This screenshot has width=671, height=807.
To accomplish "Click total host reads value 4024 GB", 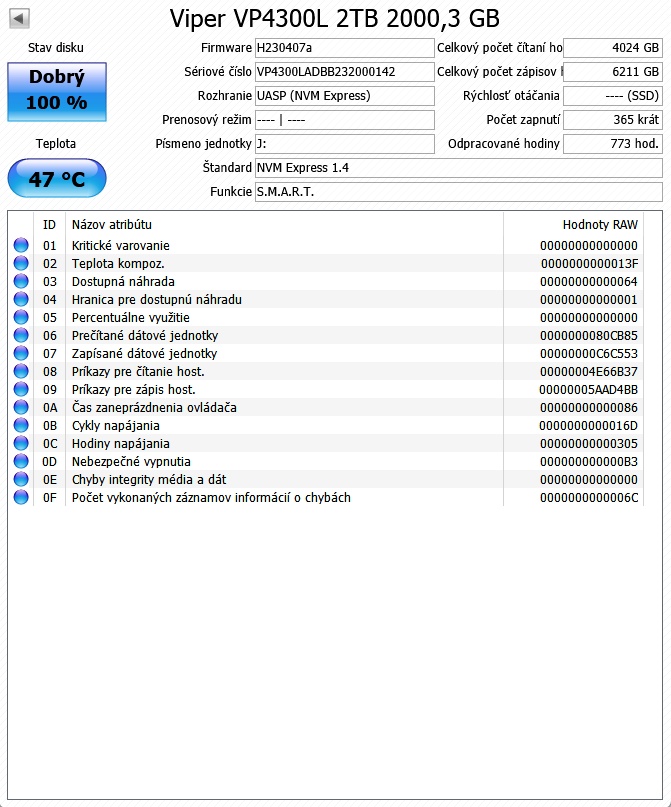I will coord(613,48).
